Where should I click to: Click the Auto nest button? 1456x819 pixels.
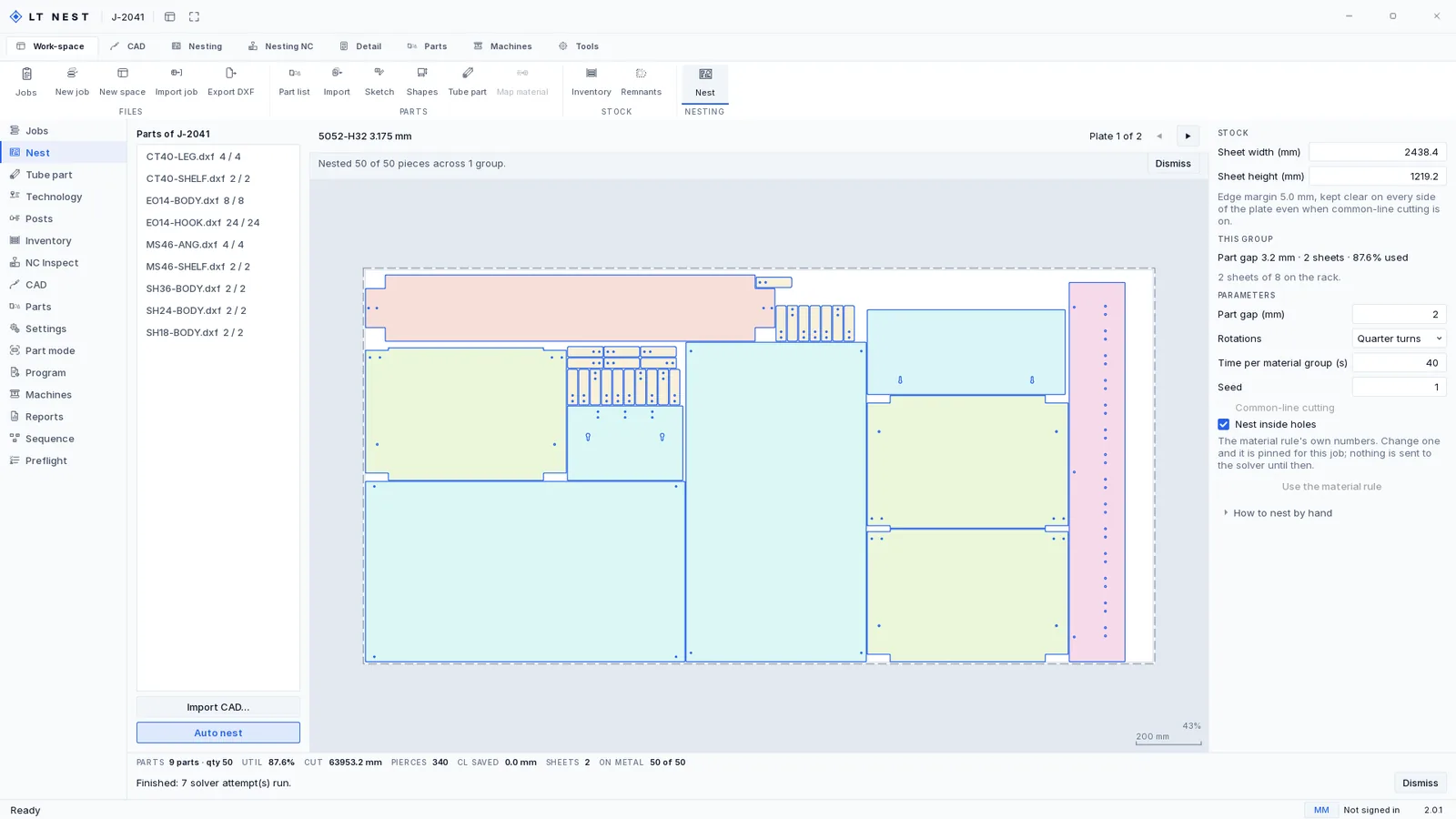coord(217,733)
